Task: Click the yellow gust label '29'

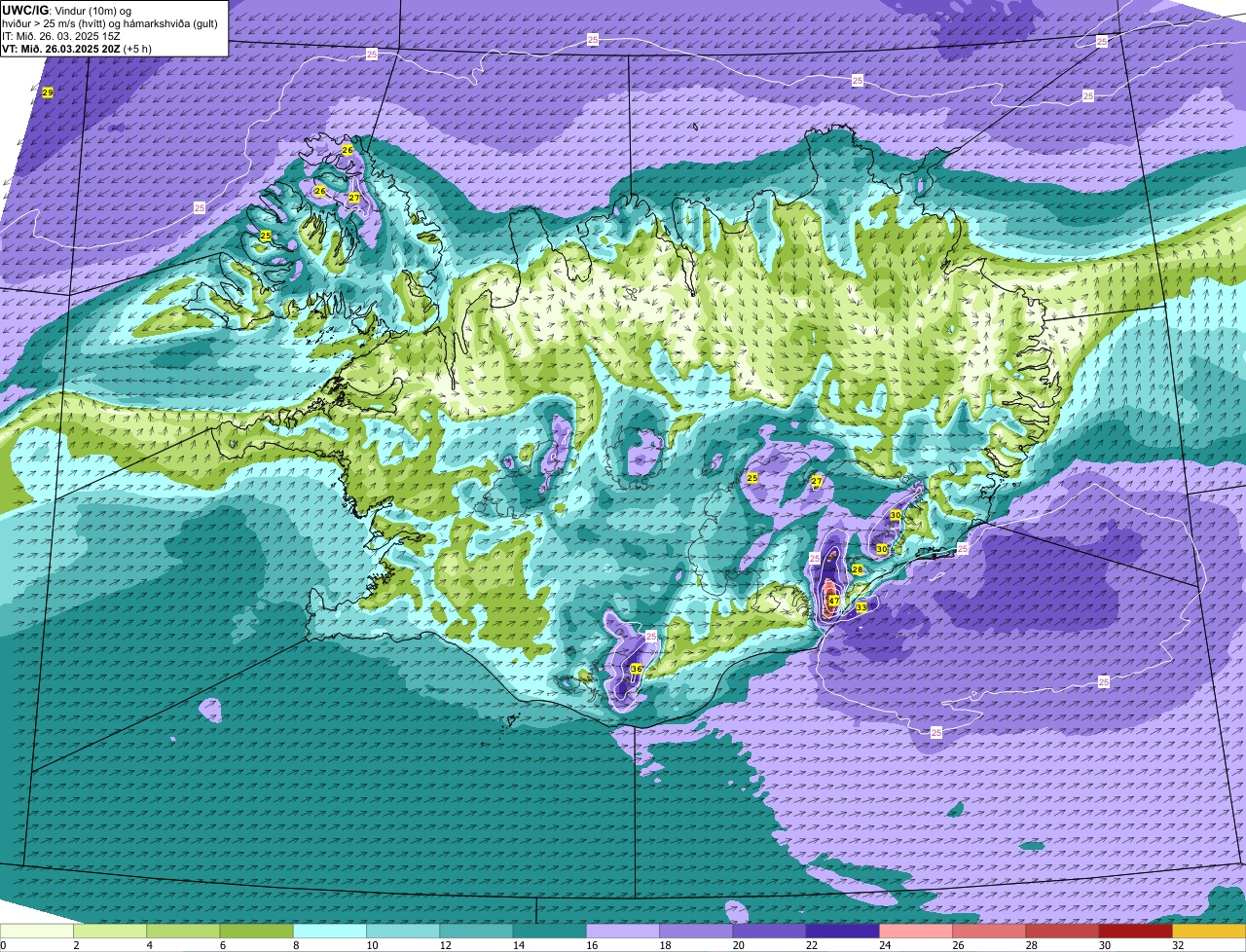Action: tap(48, 92)
